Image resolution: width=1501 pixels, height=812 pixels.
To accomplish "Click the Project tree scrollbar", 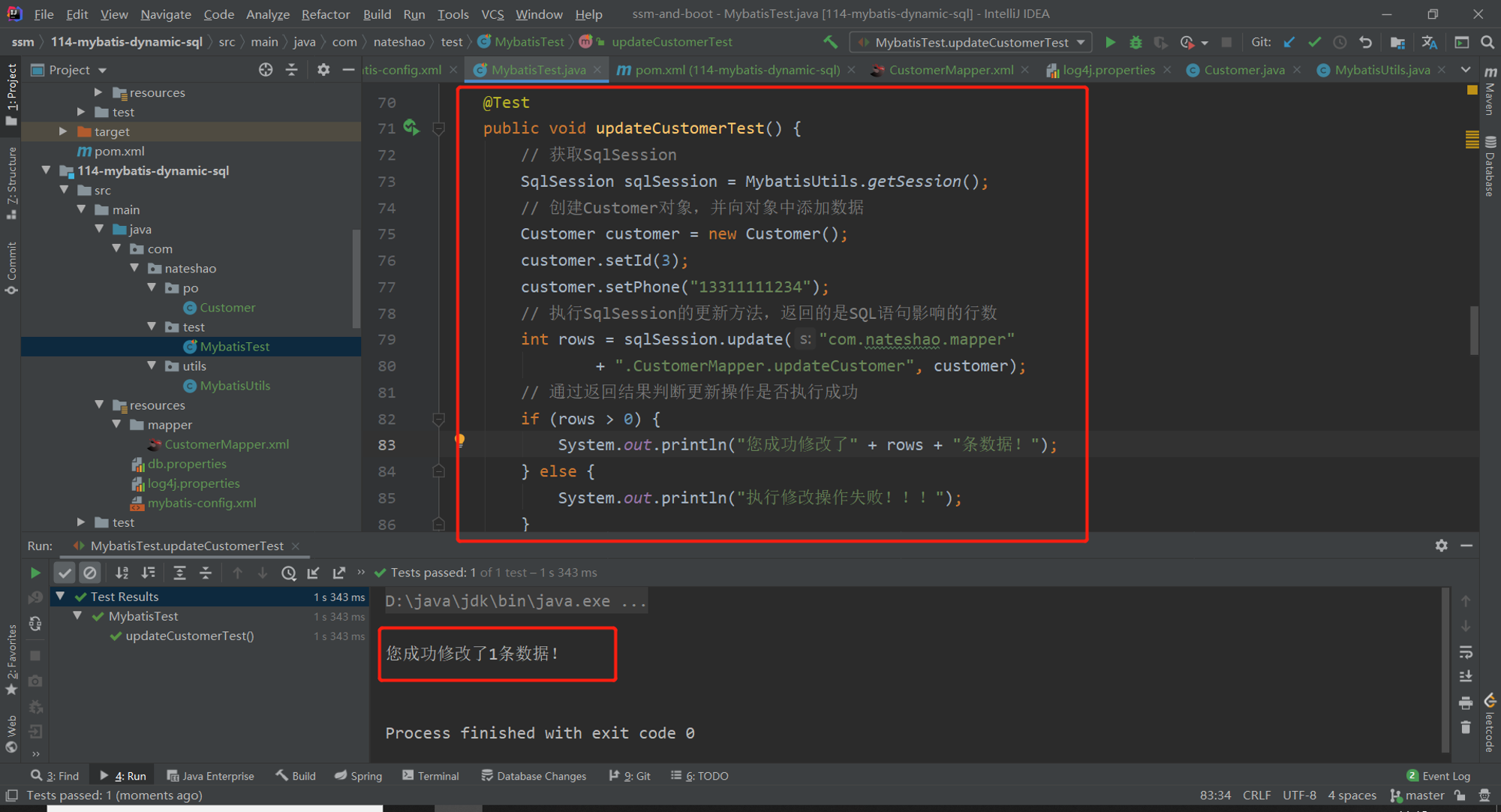I will pyautogui.click(x=356, y=278).
